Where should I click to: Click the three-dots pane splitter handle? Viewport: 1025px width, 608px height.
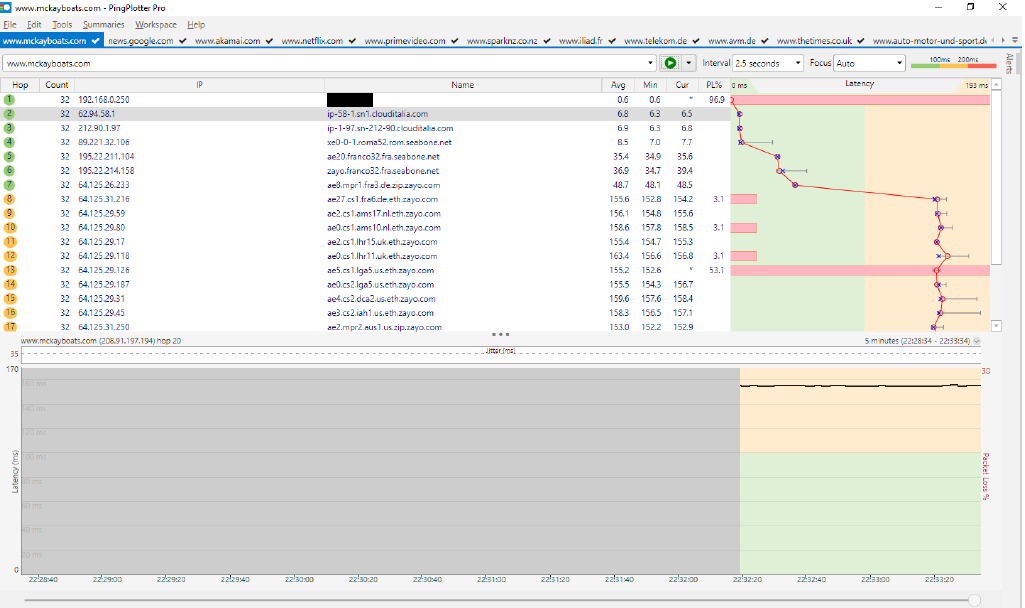click(500, 334)
